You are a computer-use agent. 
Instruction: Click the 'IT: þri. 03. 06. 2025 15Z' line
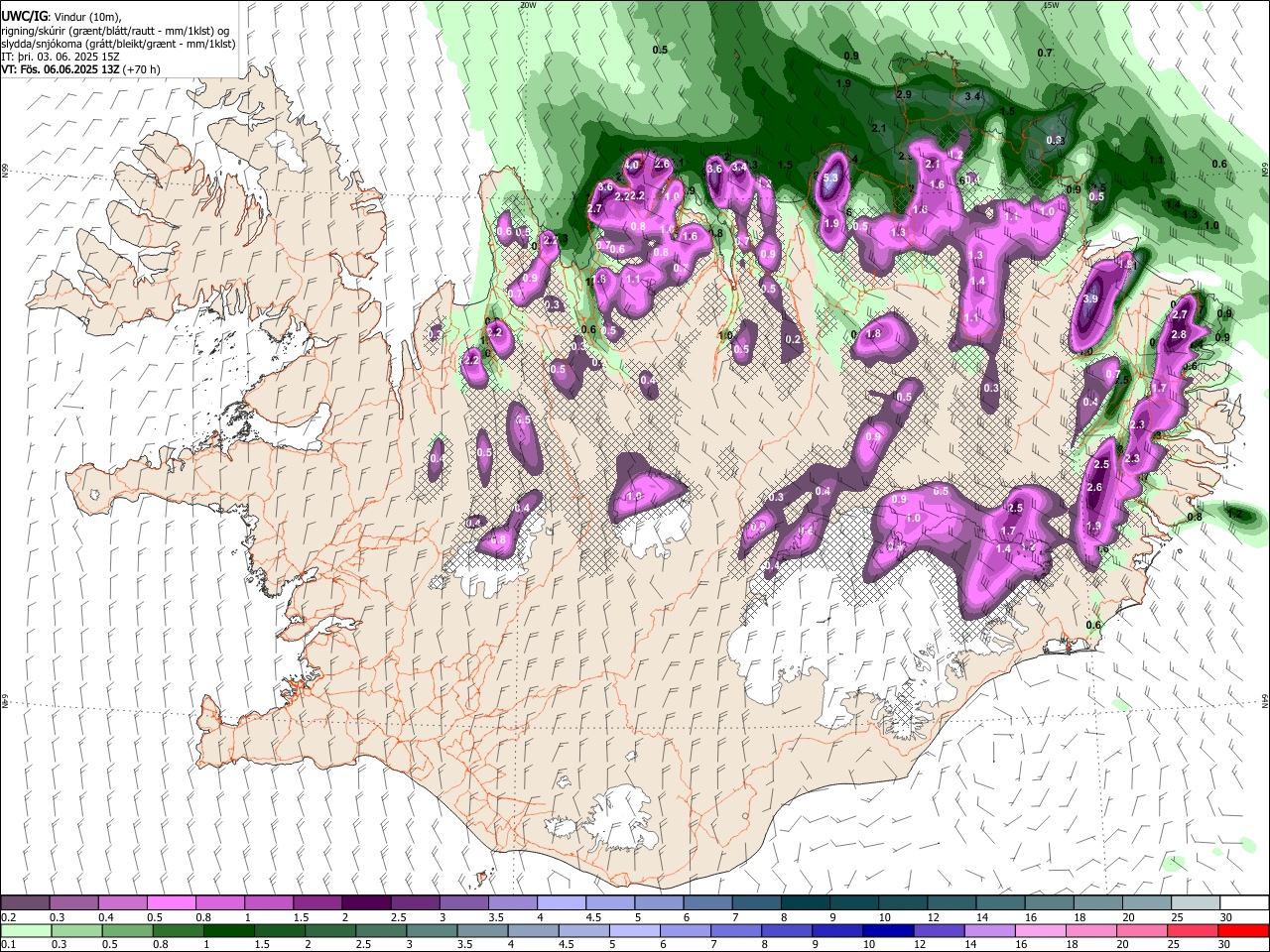click(62, 57)
